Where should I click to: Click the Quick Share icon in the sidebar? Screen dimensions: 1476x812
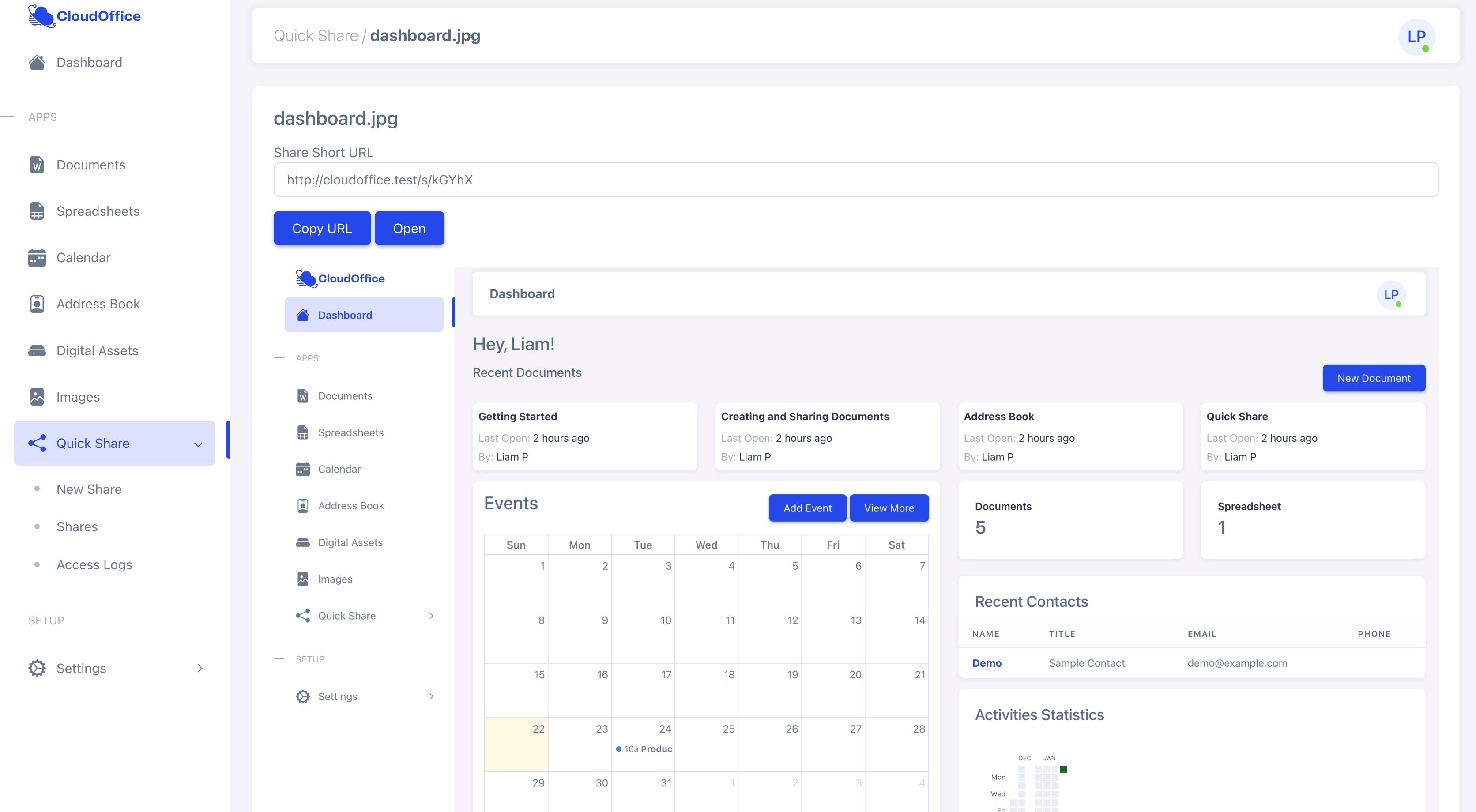[x=37, y=444]
